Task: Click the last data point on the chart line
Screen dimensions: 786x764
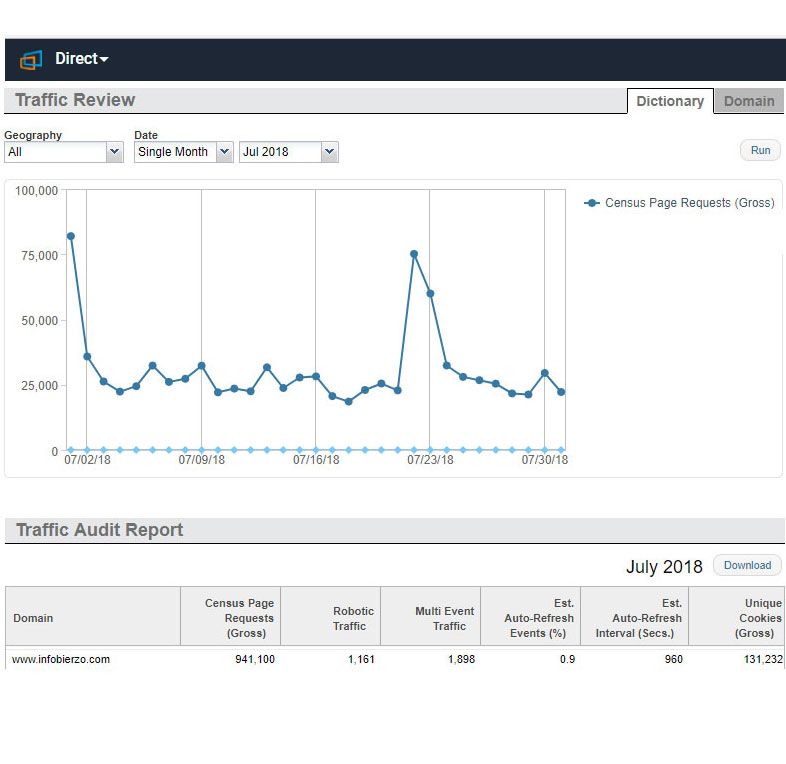Action: pos(561,392)
